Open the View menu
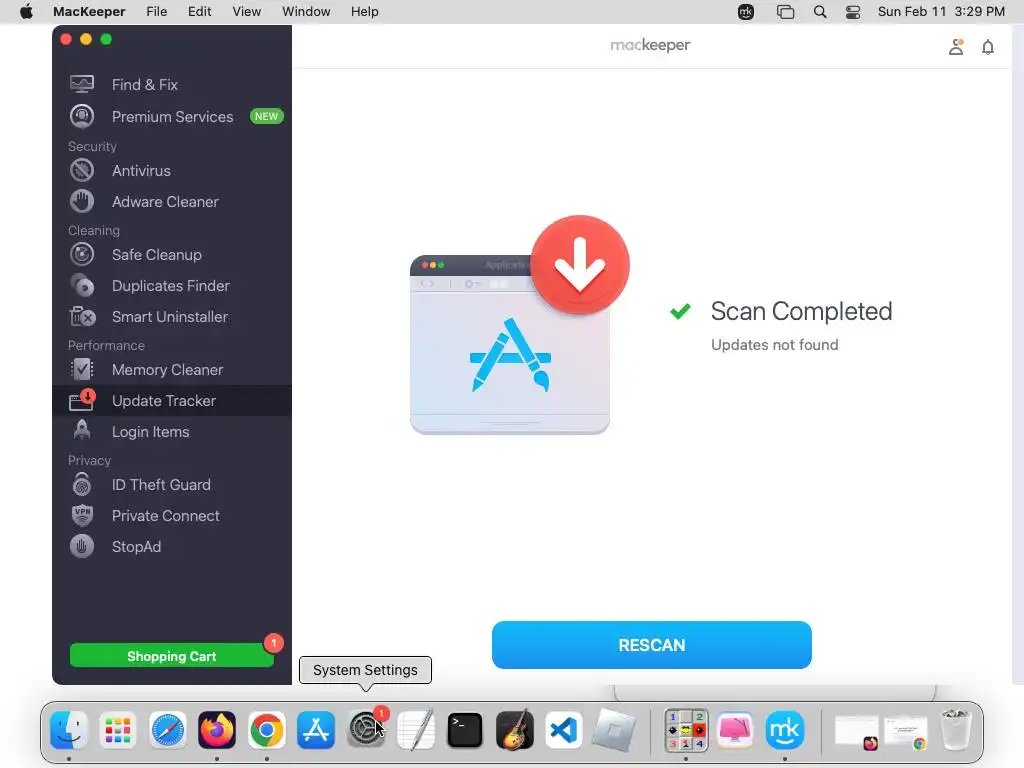This screenshot has width=1024, height=768. click(246, 12)
